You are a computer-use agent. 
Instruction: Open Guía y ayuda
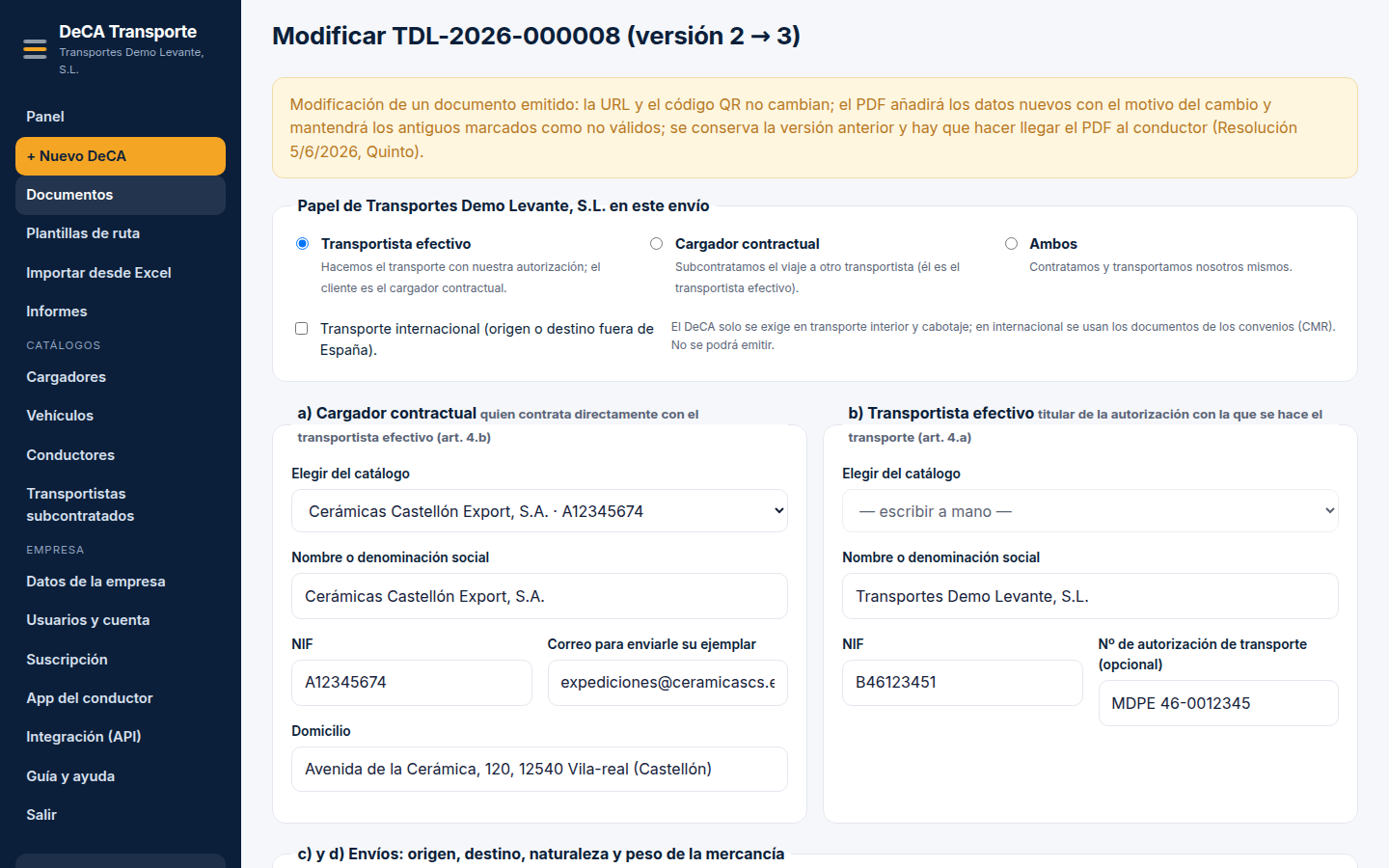[121, 776]
